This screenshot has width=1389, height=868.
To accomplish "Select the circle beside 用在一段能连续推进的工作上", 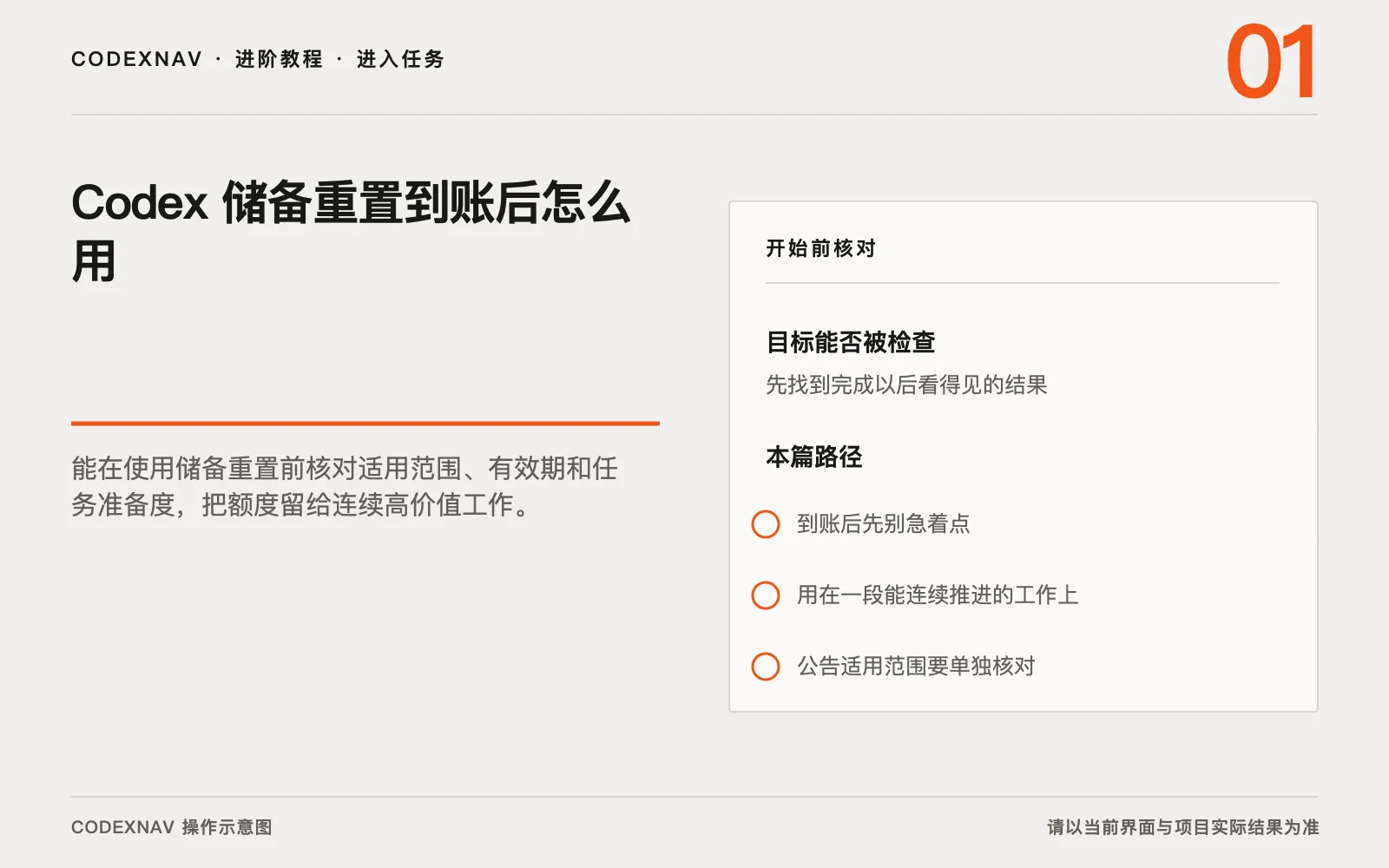I will 766,595.
